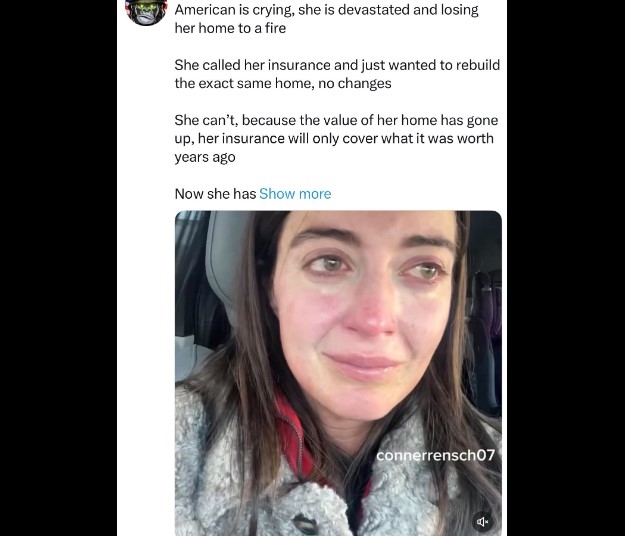Click the black letterbox area right of post

[566, 268]
